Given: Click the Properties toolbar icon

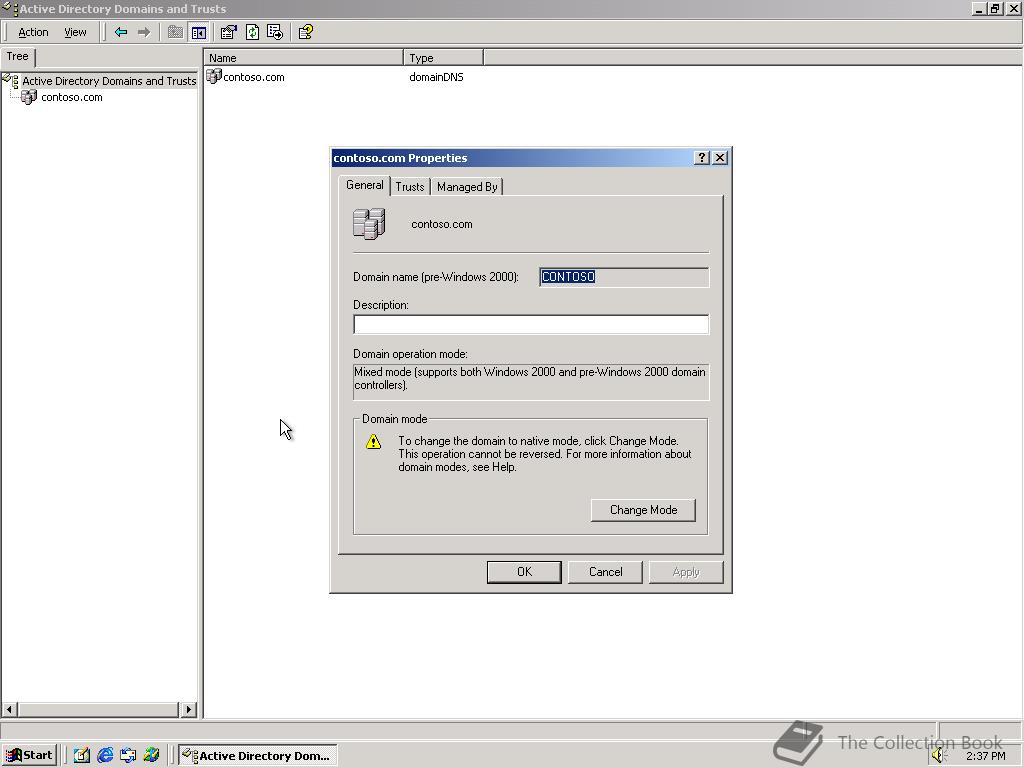Looking at the screenshot, I should 228,32.
